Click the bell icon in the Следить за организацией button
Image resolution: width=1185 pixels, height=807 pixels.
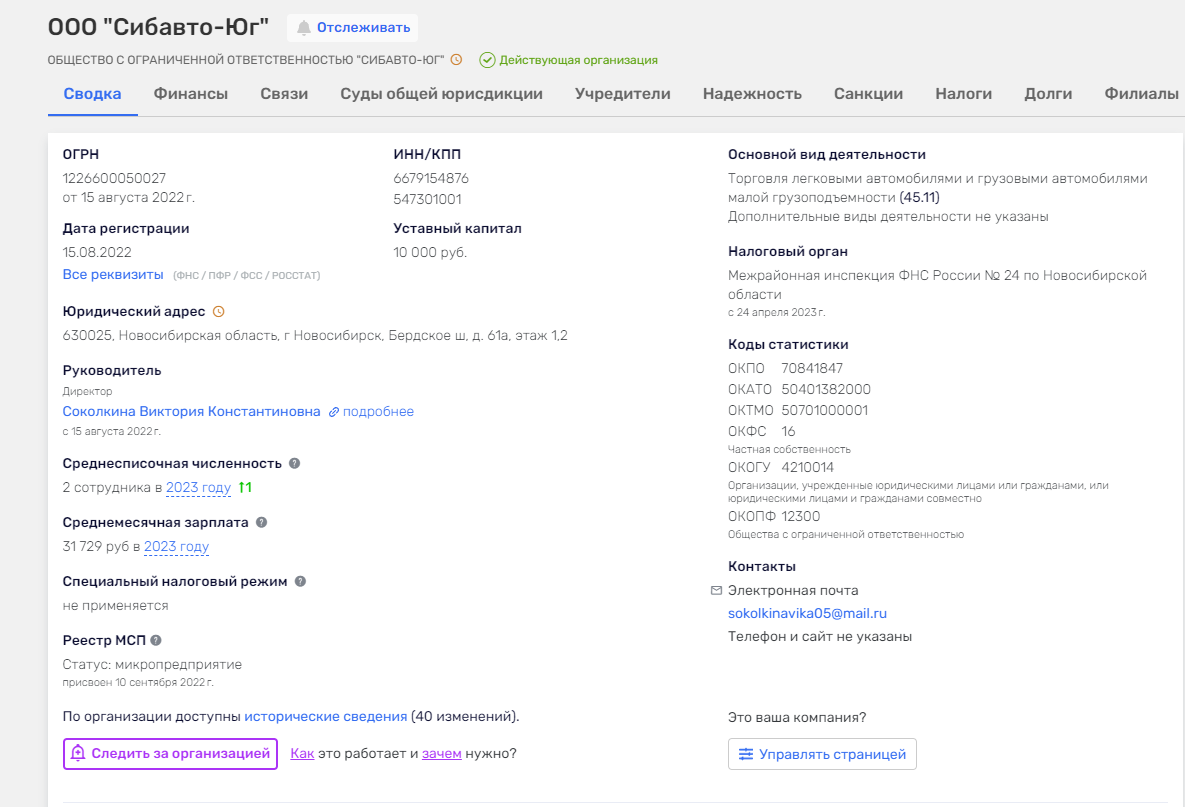click(78, 753)
